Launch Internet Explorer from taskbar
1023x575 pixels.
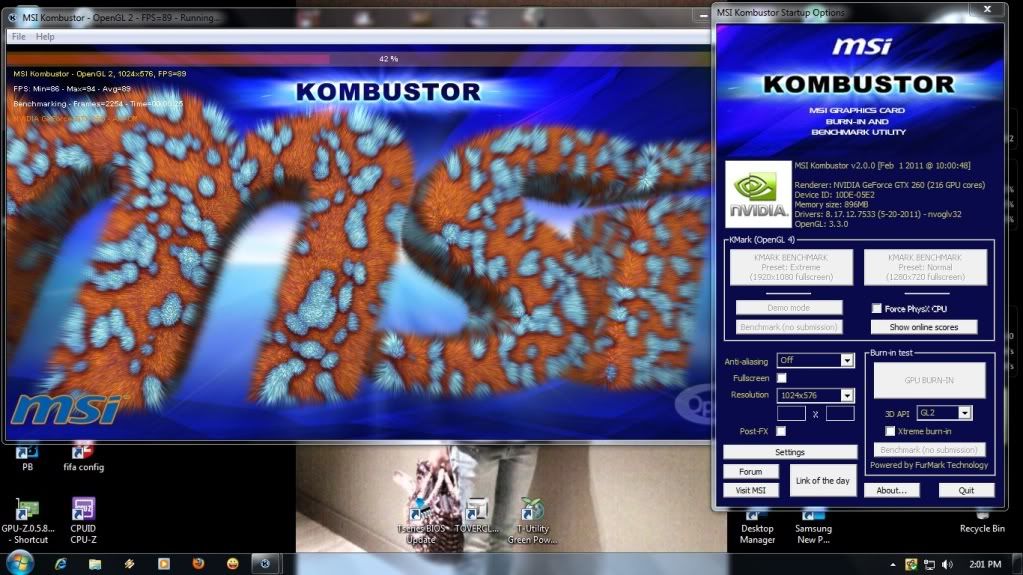point(61,564)
